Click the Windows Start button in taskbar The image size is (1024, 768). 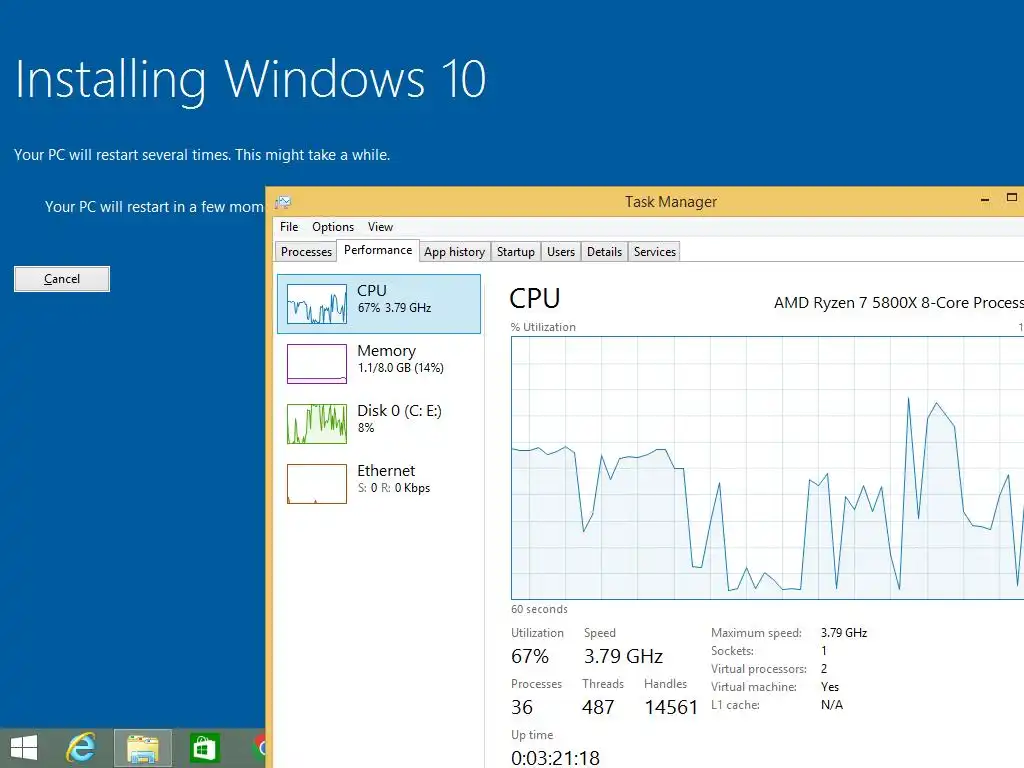coord(24,748)
